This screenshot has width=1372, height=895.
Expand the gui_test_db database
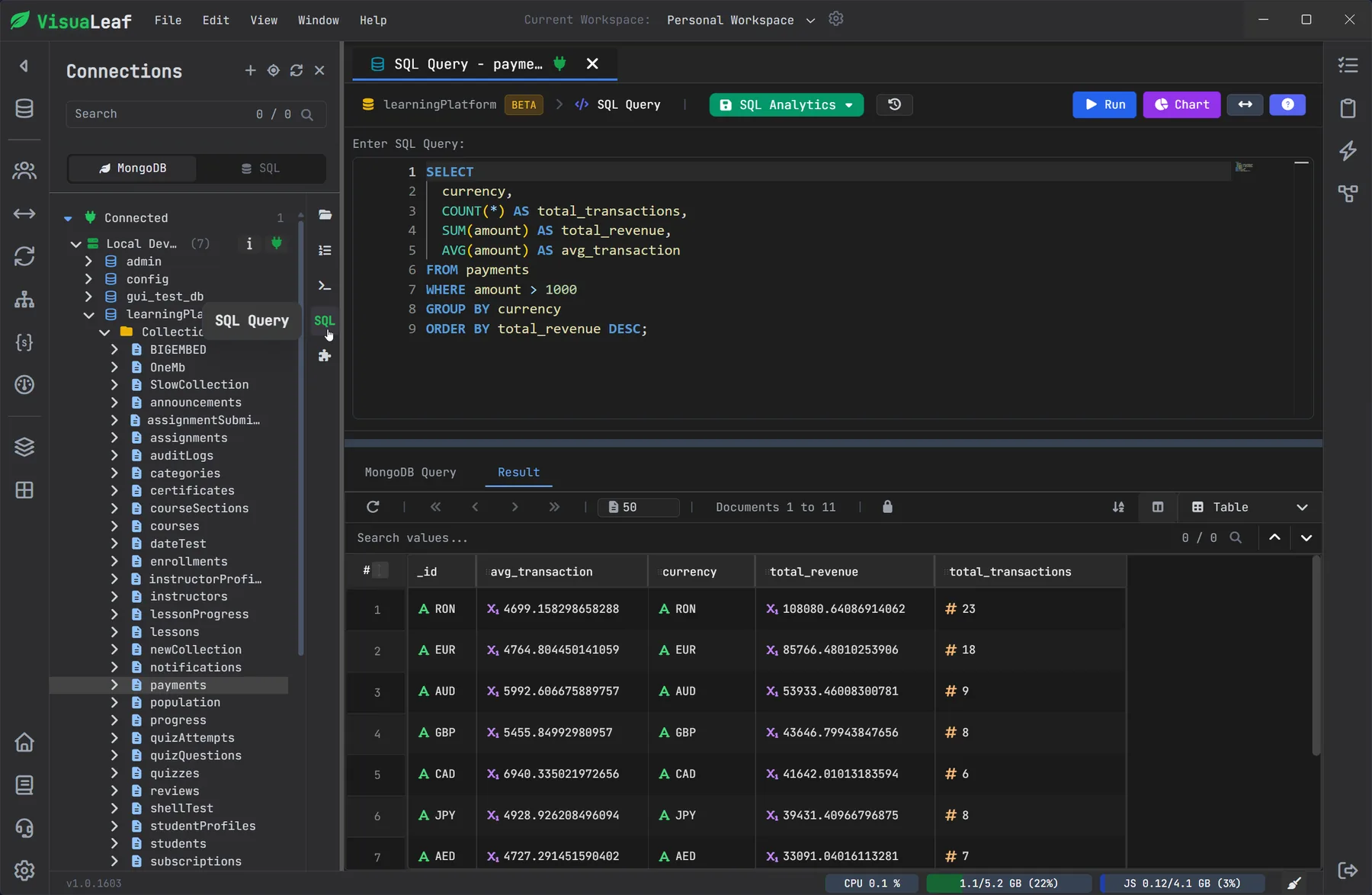pyautogui.click(x=88, y=297)
